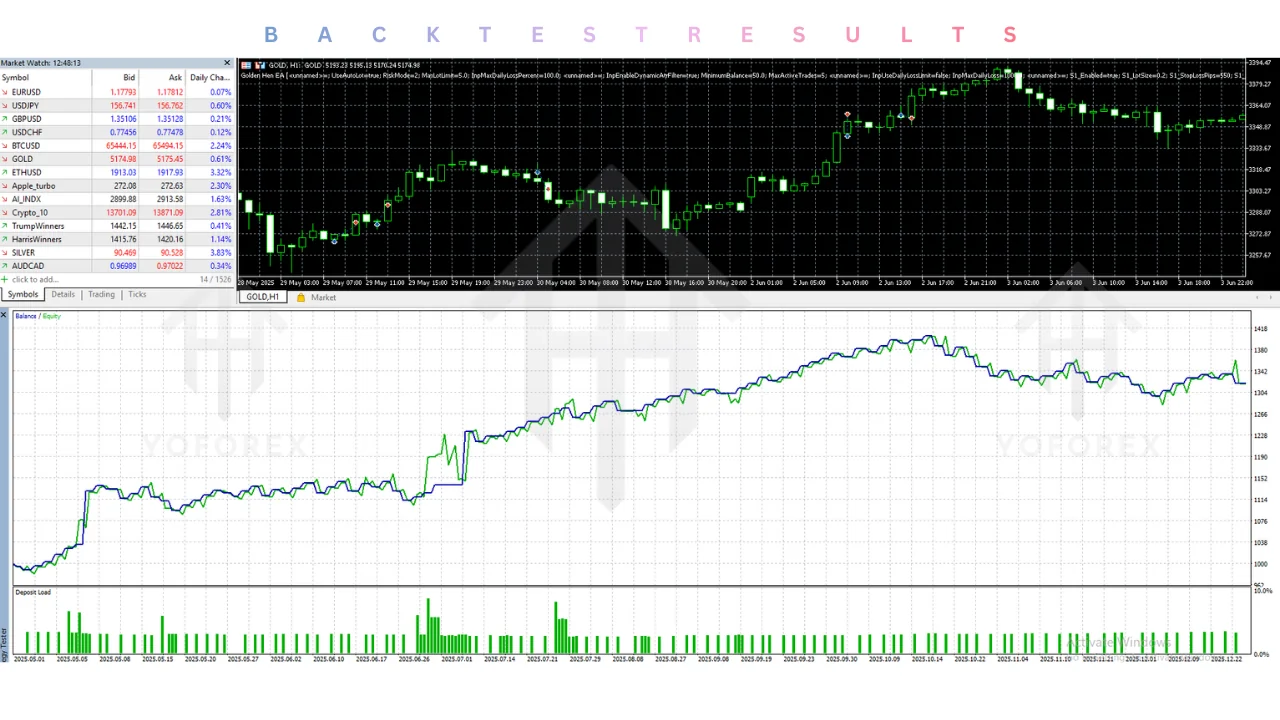The width and height of the screenshot is (1280, 720).
Task: Click the down arrow icon beside SILVER
Action: click(x=5, y=253)
